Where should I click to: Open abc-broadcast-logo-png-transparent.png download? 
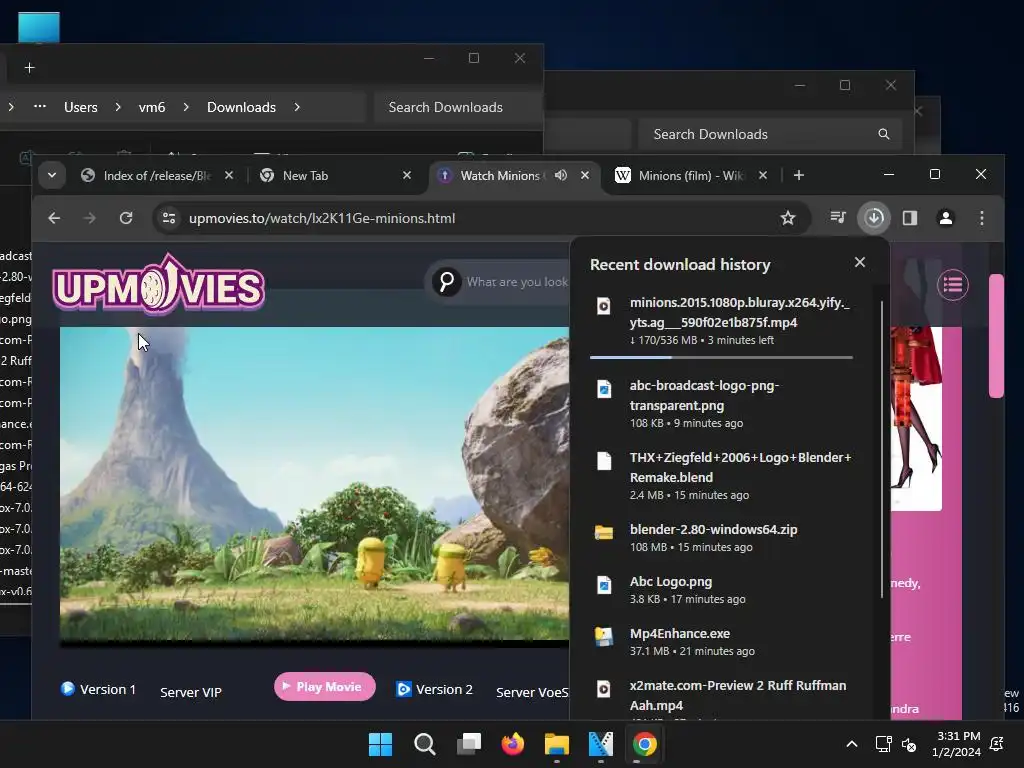point(721,403)
